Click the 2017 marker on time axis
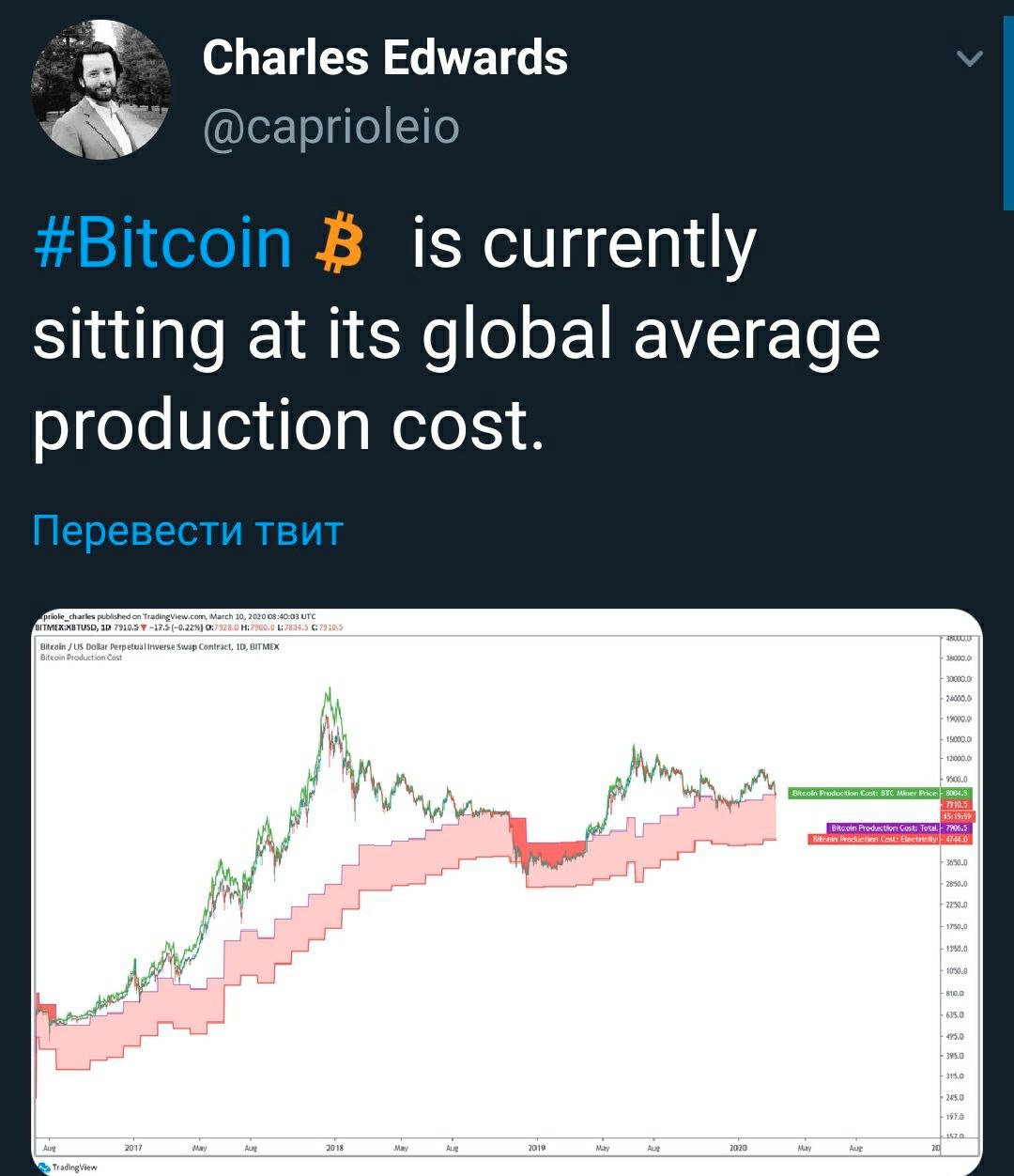Viewport: 1014px width, 1176px height. [133, 1148]
